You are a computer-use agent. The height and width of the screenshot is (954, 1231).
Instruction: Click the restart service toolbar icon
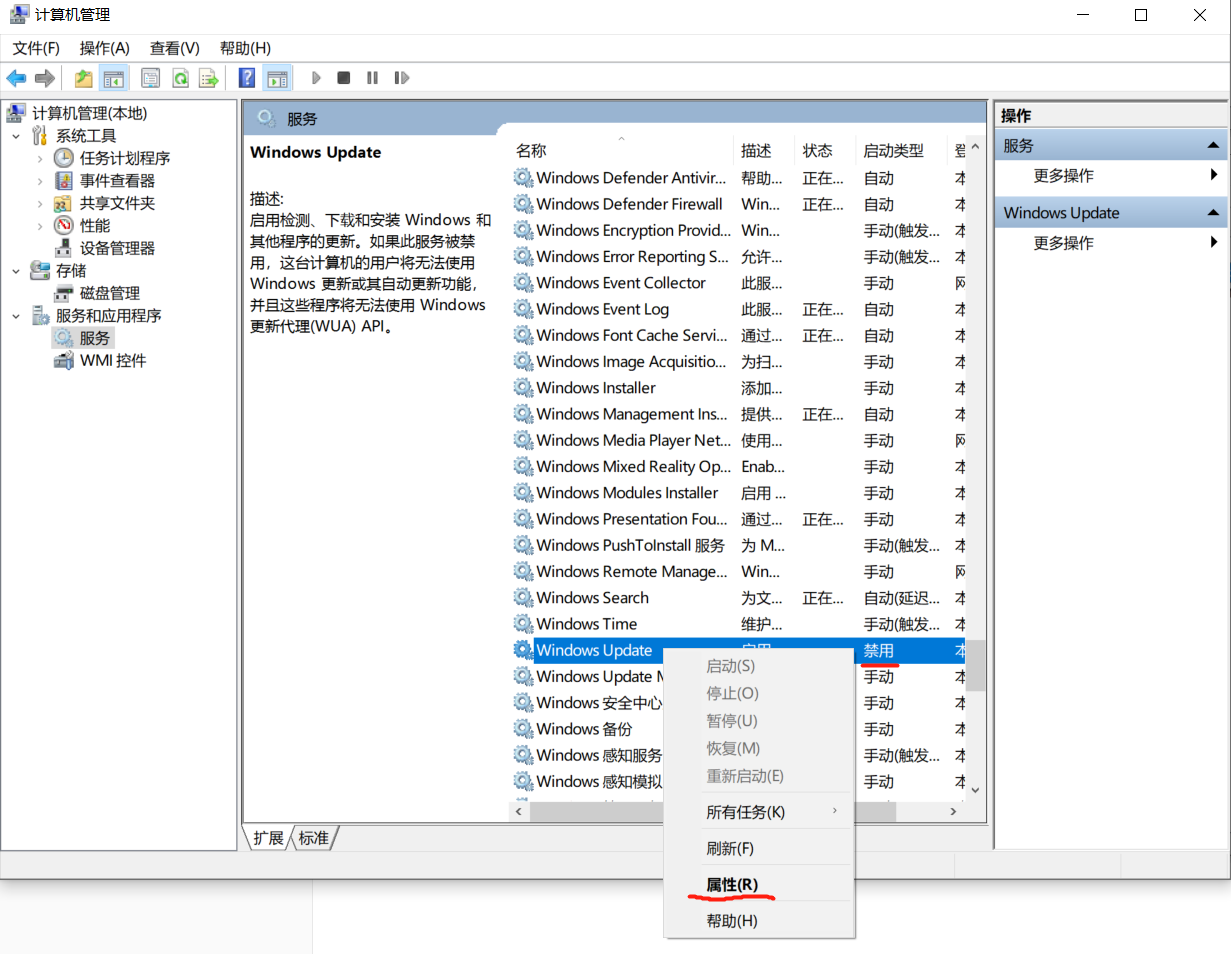402,78
